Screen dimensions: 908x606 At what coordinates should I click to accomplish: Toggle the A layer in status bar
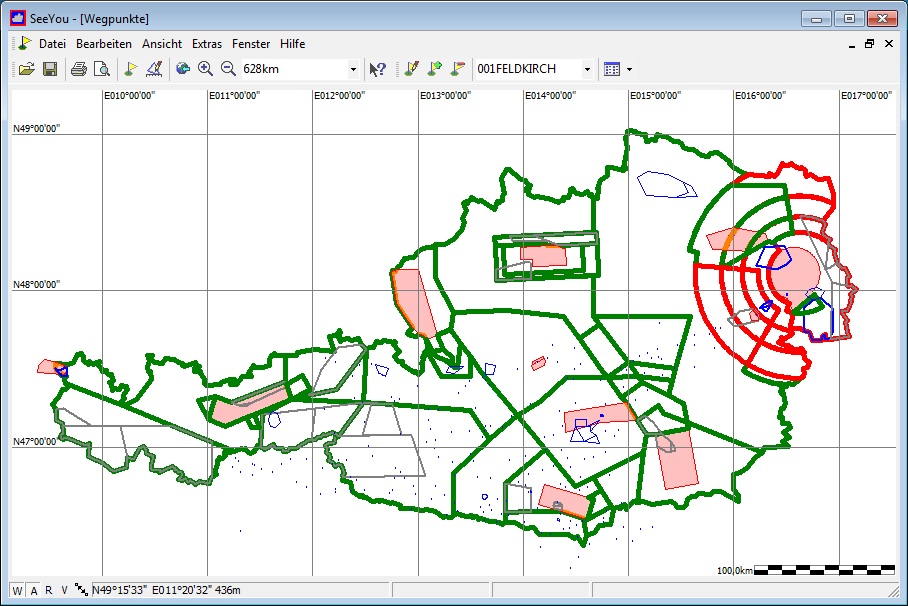(33, 590)
